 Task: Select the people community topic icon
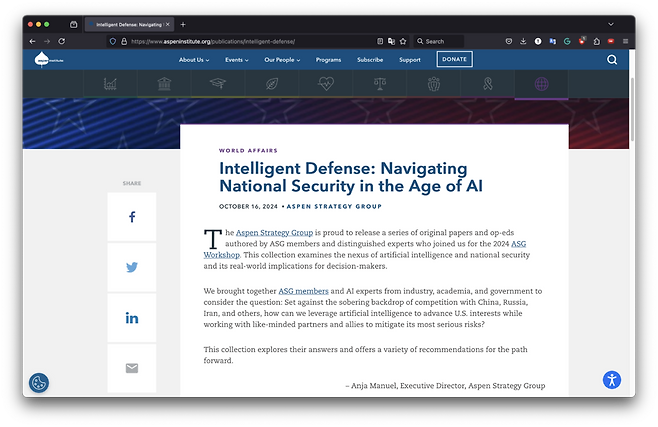coord(433,84)
